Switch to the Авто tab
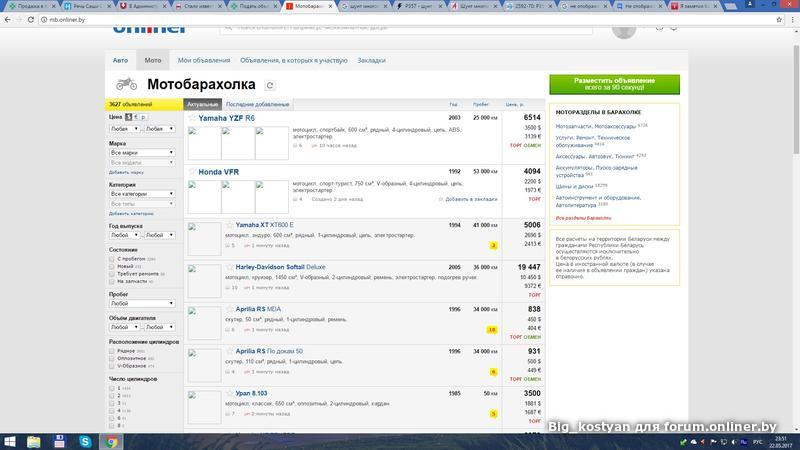The height and width of the screenshot is (450, 800). (x=120, y=60)
